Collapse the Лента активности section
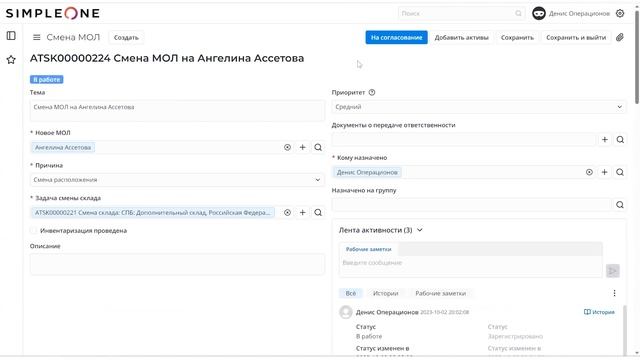This screenshot has height=360, width=640. click(x=420, y=230)
